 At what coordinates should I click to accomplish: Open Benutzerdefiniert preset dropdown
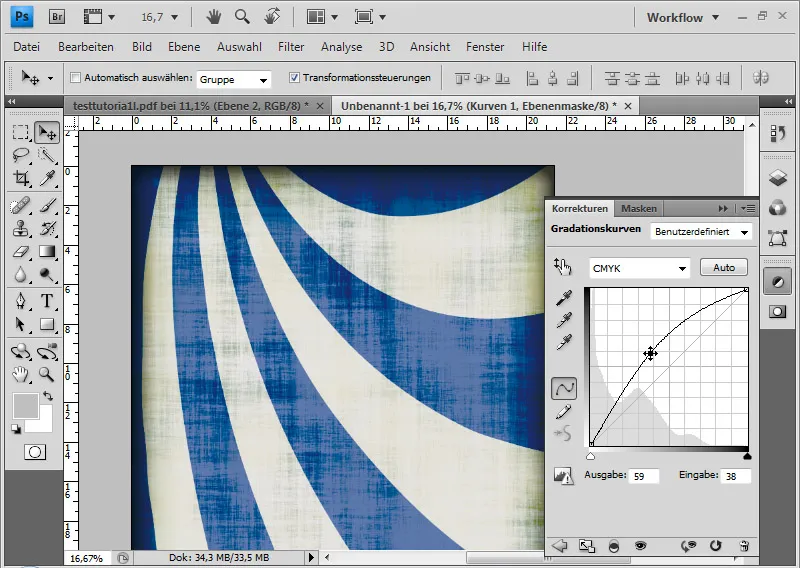click(701, 232)
